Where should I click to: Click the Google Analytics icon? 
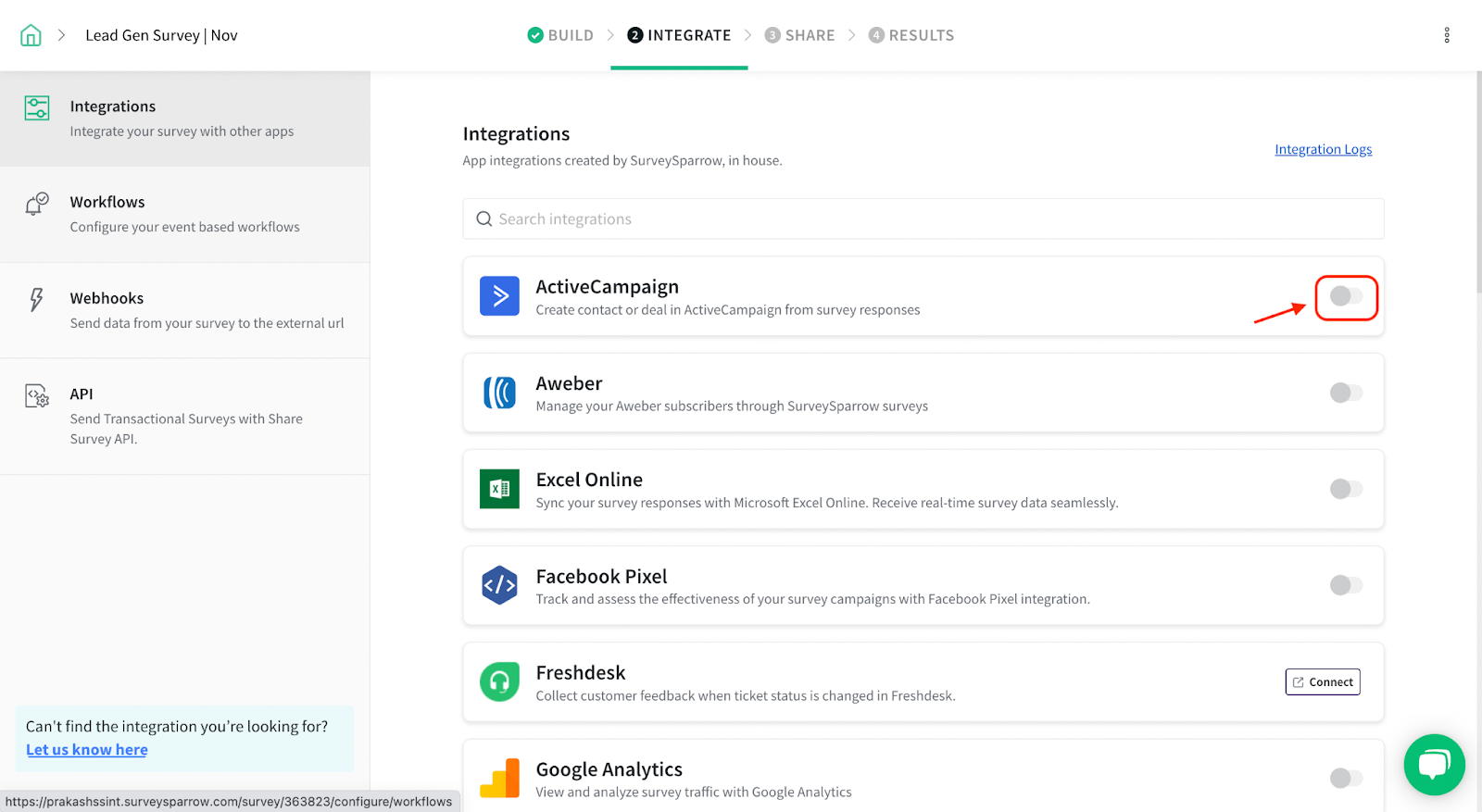(x=499, y=779)
